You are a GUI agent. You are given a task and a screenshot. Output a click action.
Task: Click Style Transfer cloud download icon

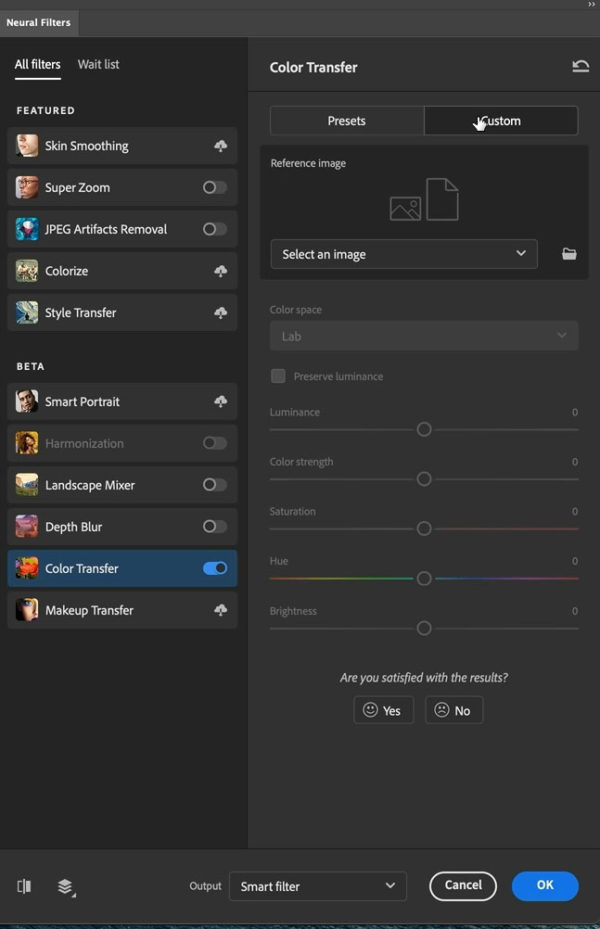click(x=220, y=313)
